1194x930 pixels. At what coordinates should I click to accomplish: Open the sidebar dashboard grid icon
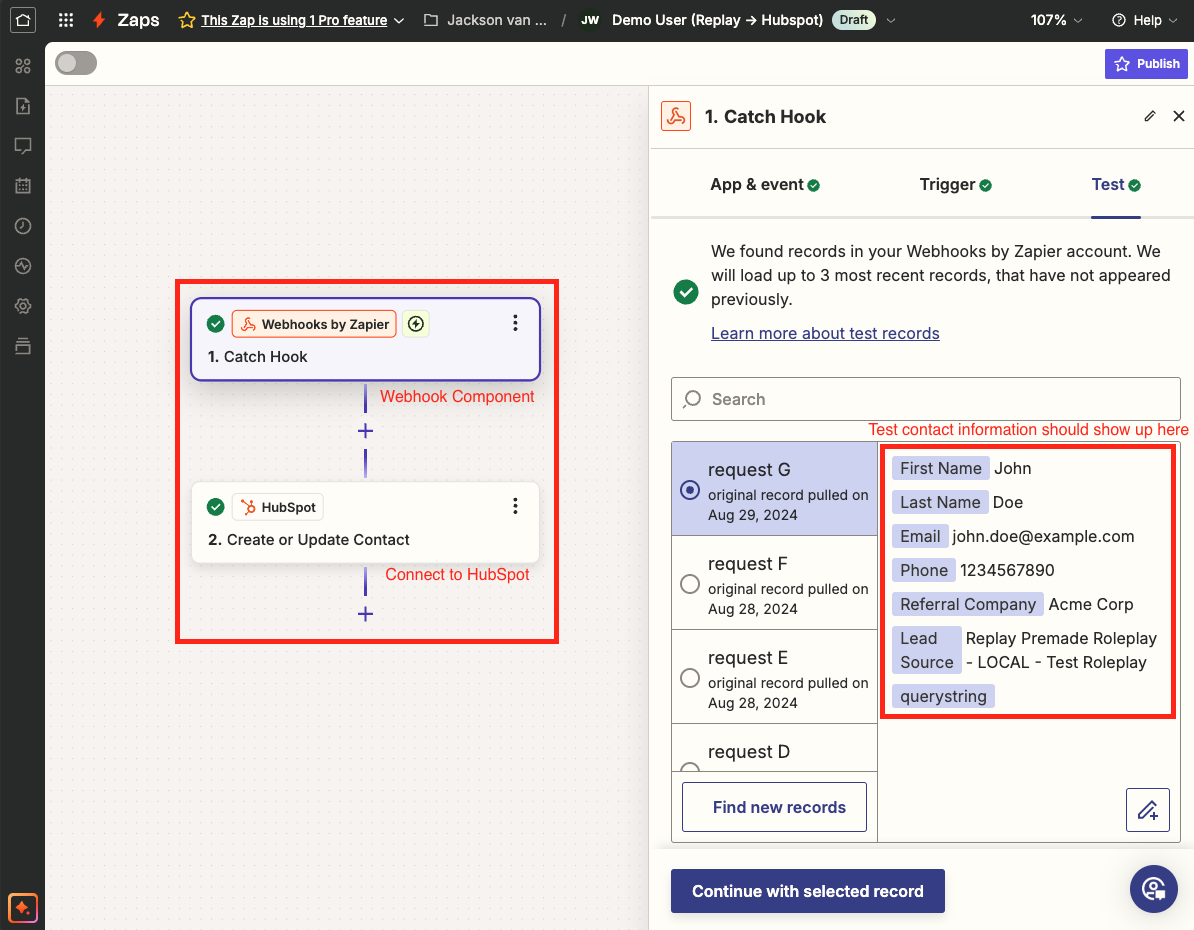tap(23, 66)
